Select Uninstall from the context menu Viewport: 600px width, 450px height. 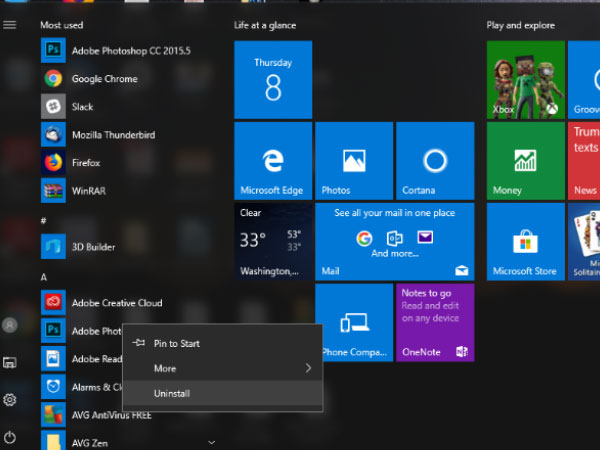coord(171,393)
